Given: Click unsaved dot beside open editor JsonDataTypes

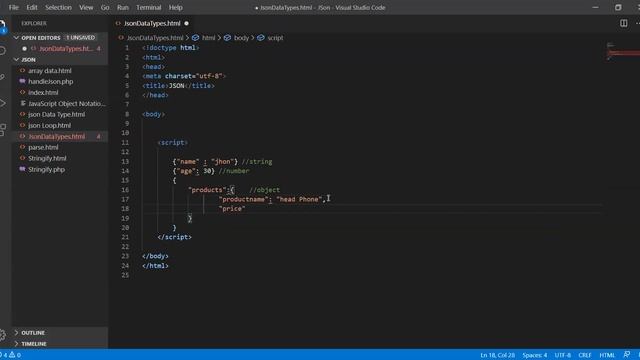Looking at the screenshot, I should (24, 49).
